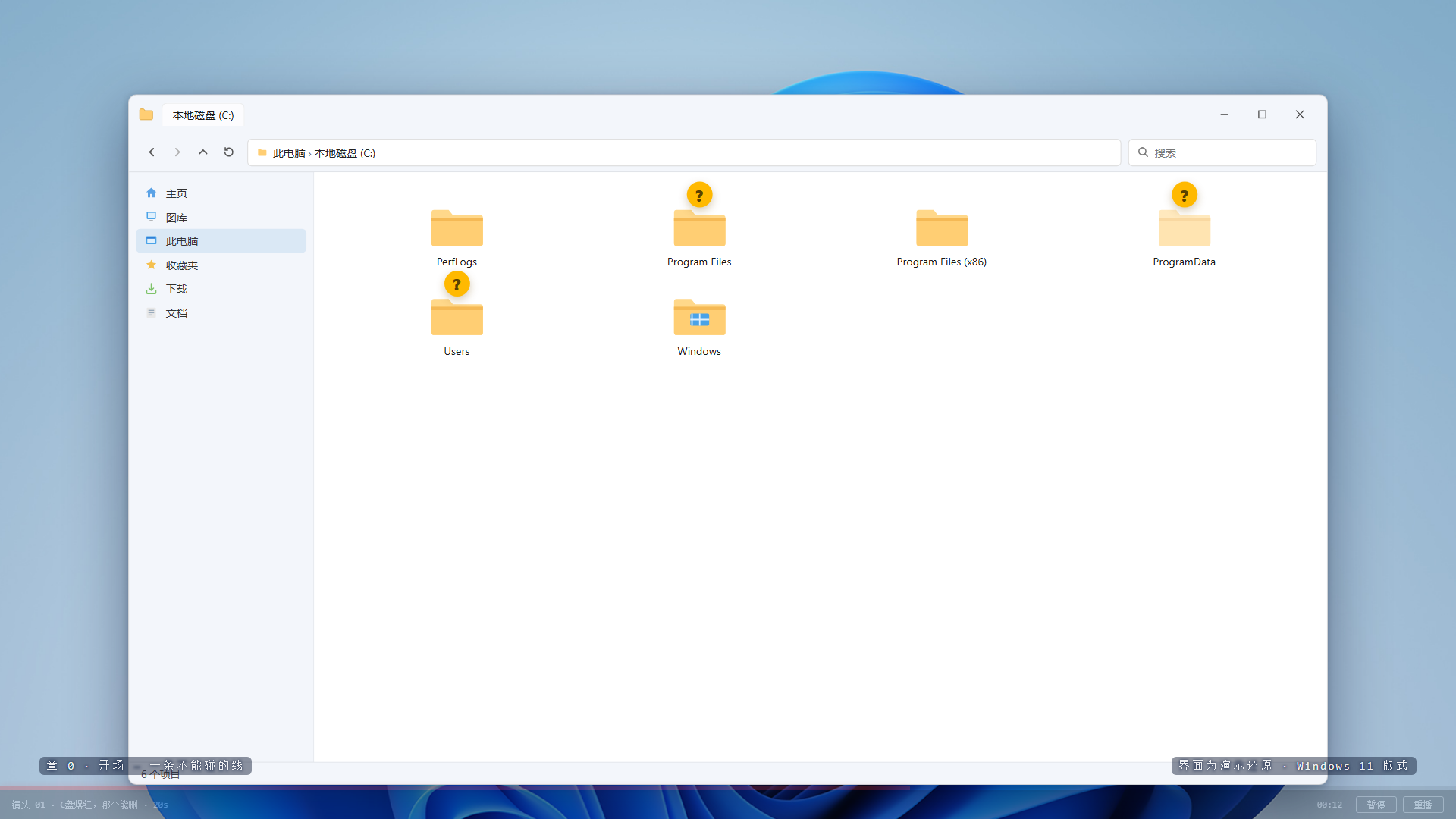Screen dimensions: 1456x819
Task: Open 下载 in the sidebar
Action: coord(221,289)
